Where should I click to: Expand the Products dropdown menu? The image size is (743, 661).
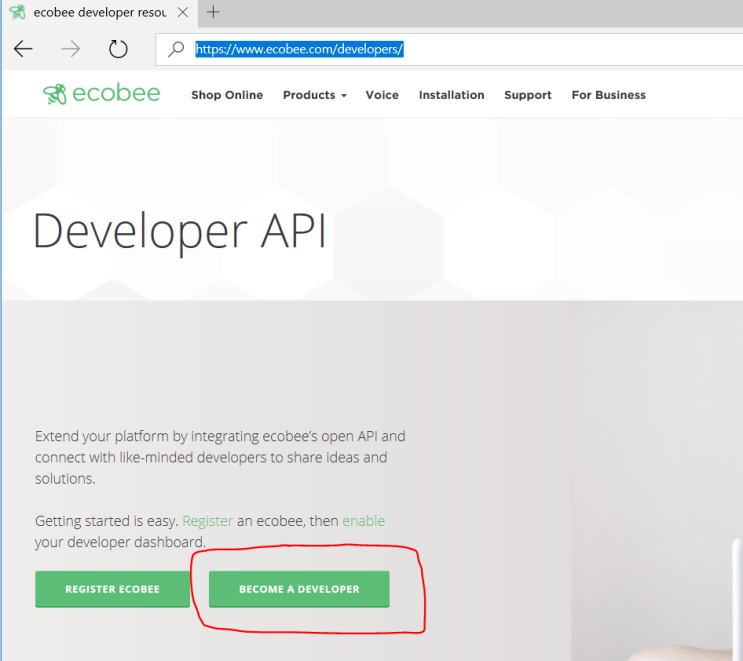pyautogui.click(x=314, y=95)
